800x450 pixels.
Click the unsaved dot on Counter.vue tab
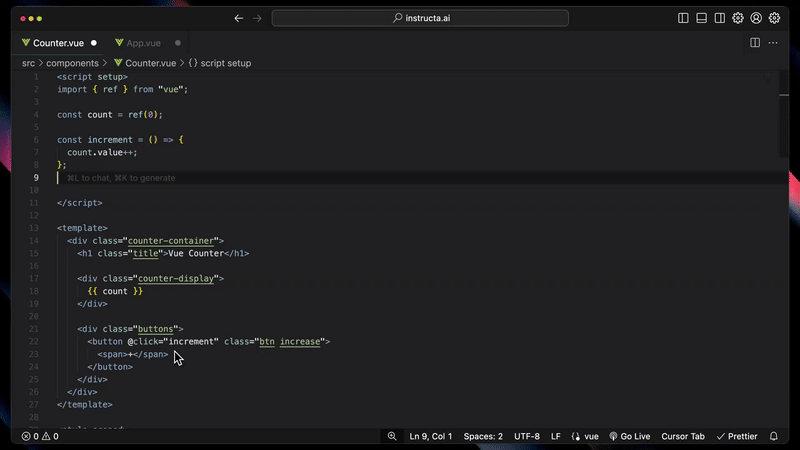pyautogui.click(x=94, y=43)
